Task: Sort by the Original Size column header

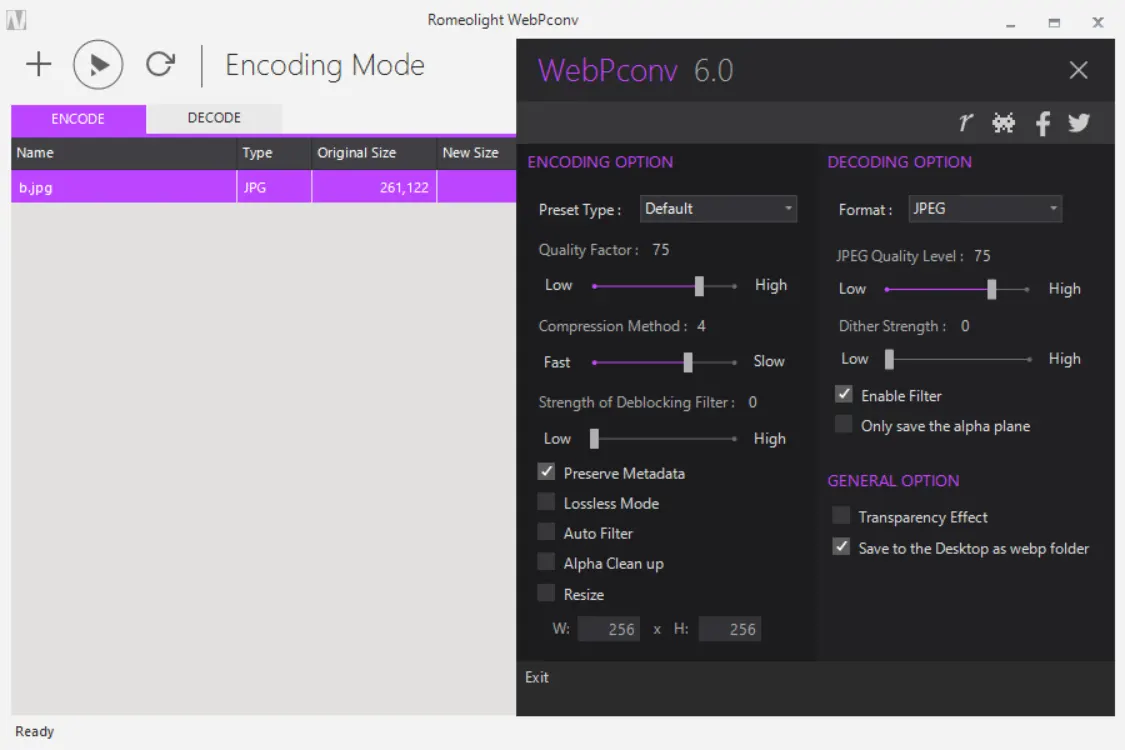Action: 374,153
